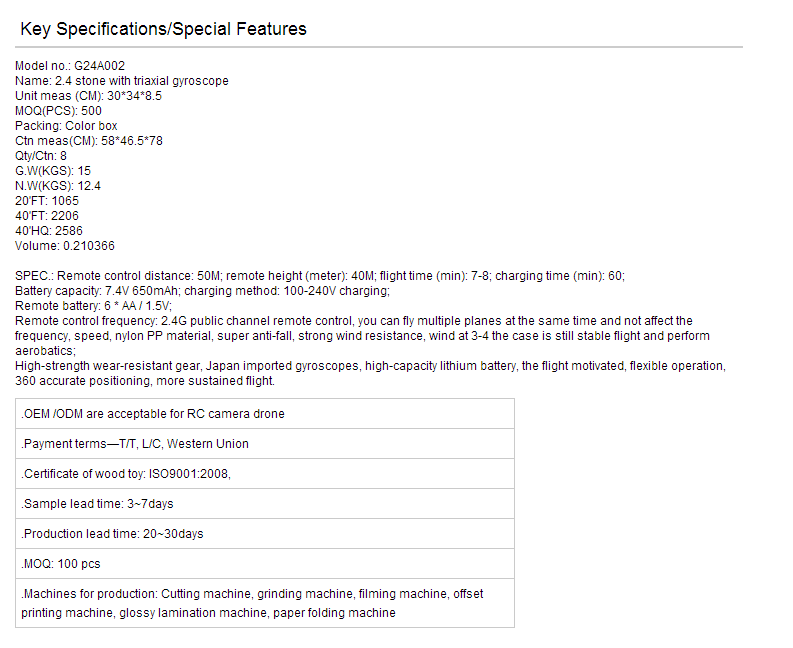Image resolution: width=793 pixels, height=648 pixels.
Task: Click the Sample lead time 3~7days row
Action: pyautogui.click(x=265, y=504)
